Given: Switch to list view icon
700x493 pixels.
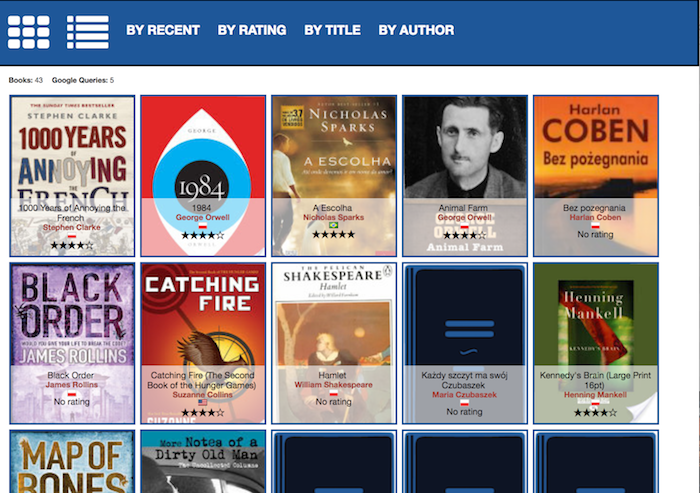Looking at the screenshot, I should 88,32.
